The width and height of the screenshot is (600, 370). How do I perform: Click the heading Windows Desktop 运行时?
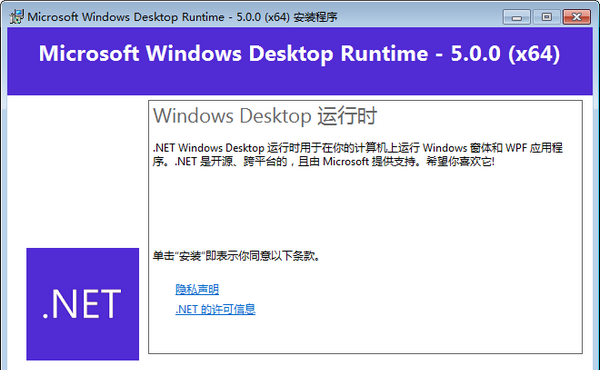(265, 116)
